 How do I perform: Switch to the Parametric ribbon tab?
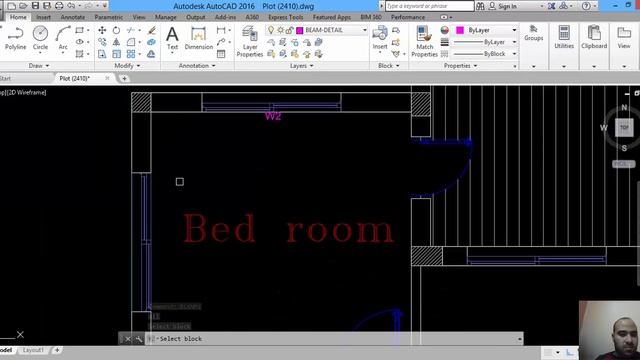coord(109,17)
